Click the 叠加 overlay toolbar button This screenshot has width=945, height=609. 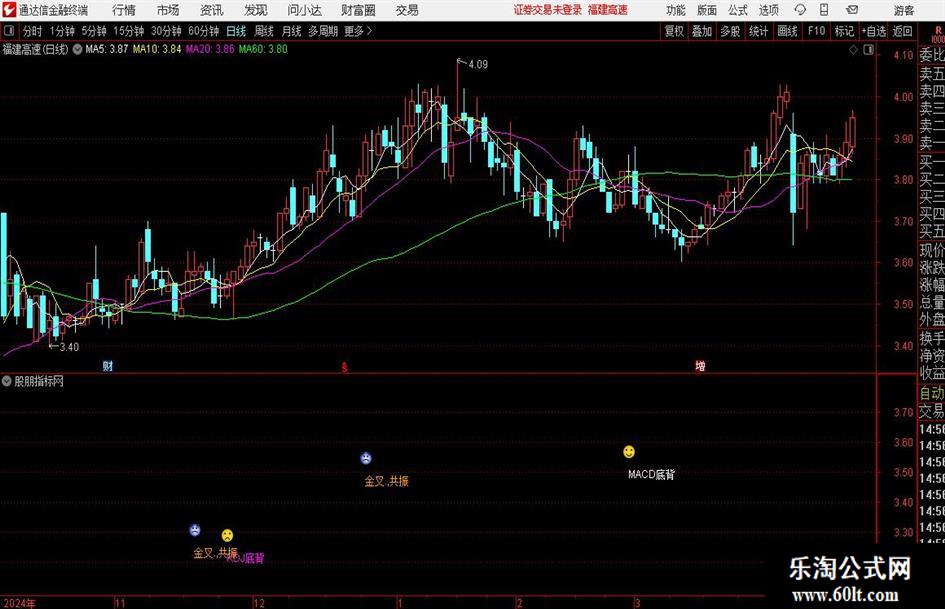702,31
